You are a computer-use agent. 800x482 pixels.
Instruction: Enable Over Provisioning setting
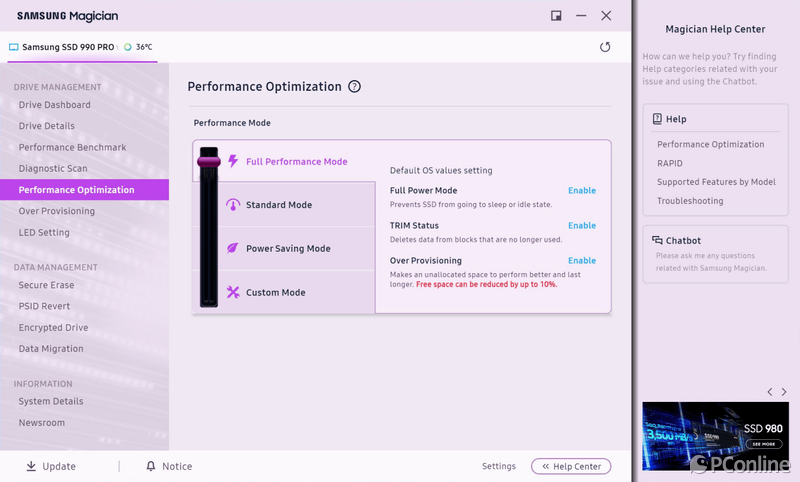[581, 261]
